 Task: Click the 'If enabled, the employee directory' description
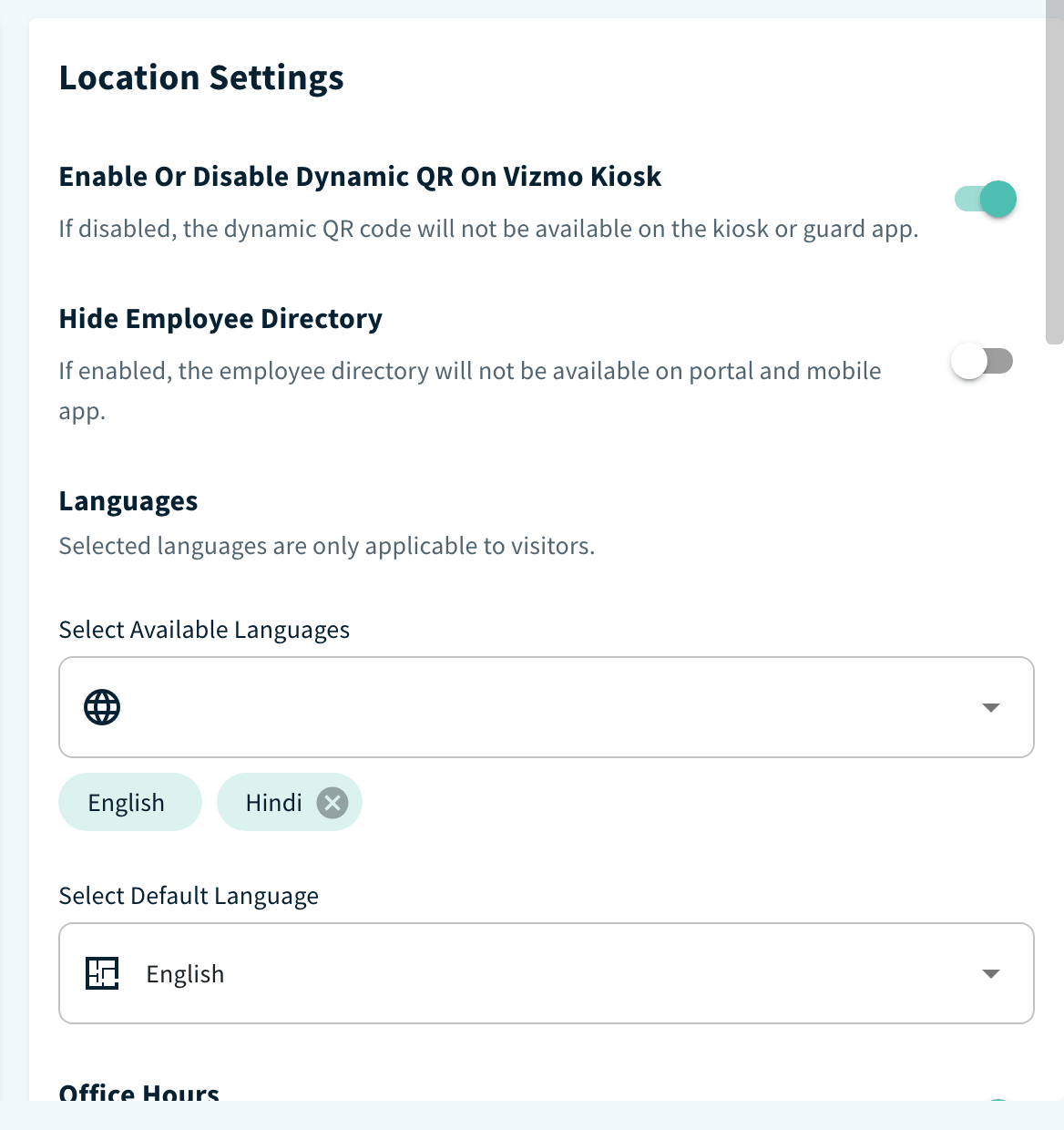click(x=470, y=390)
